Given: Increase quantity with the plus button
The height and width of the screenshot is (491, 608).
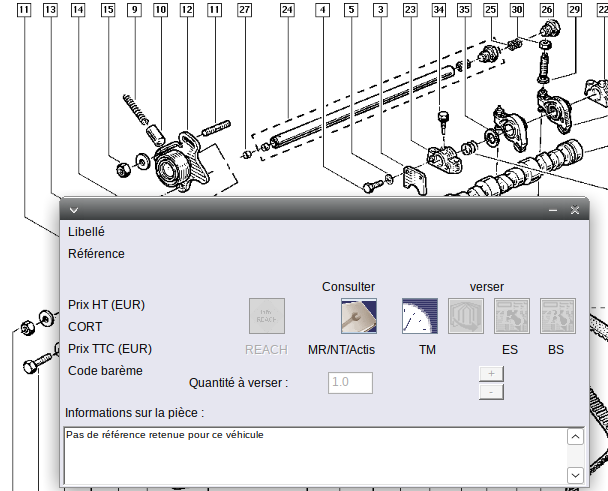Looking at the screenshot, I should pyautogui.click(x=491, y=373).
